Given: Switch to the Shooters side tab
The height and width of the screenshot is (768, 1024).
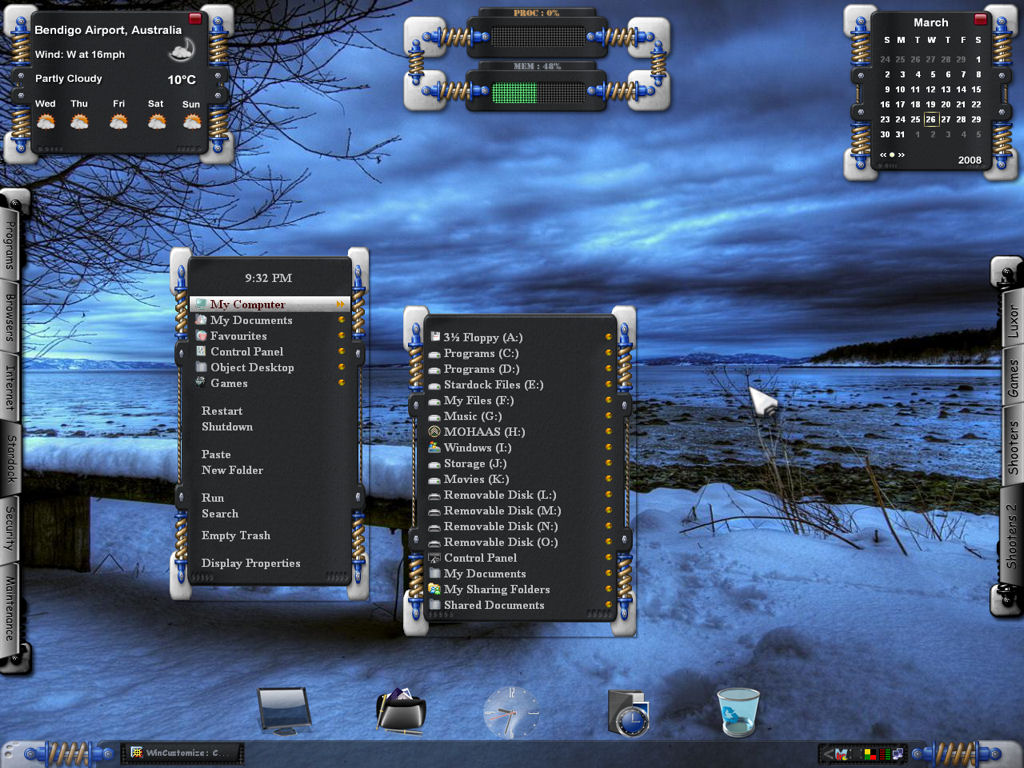Looking at the screenshot, I should click(x=1012, y=447).
